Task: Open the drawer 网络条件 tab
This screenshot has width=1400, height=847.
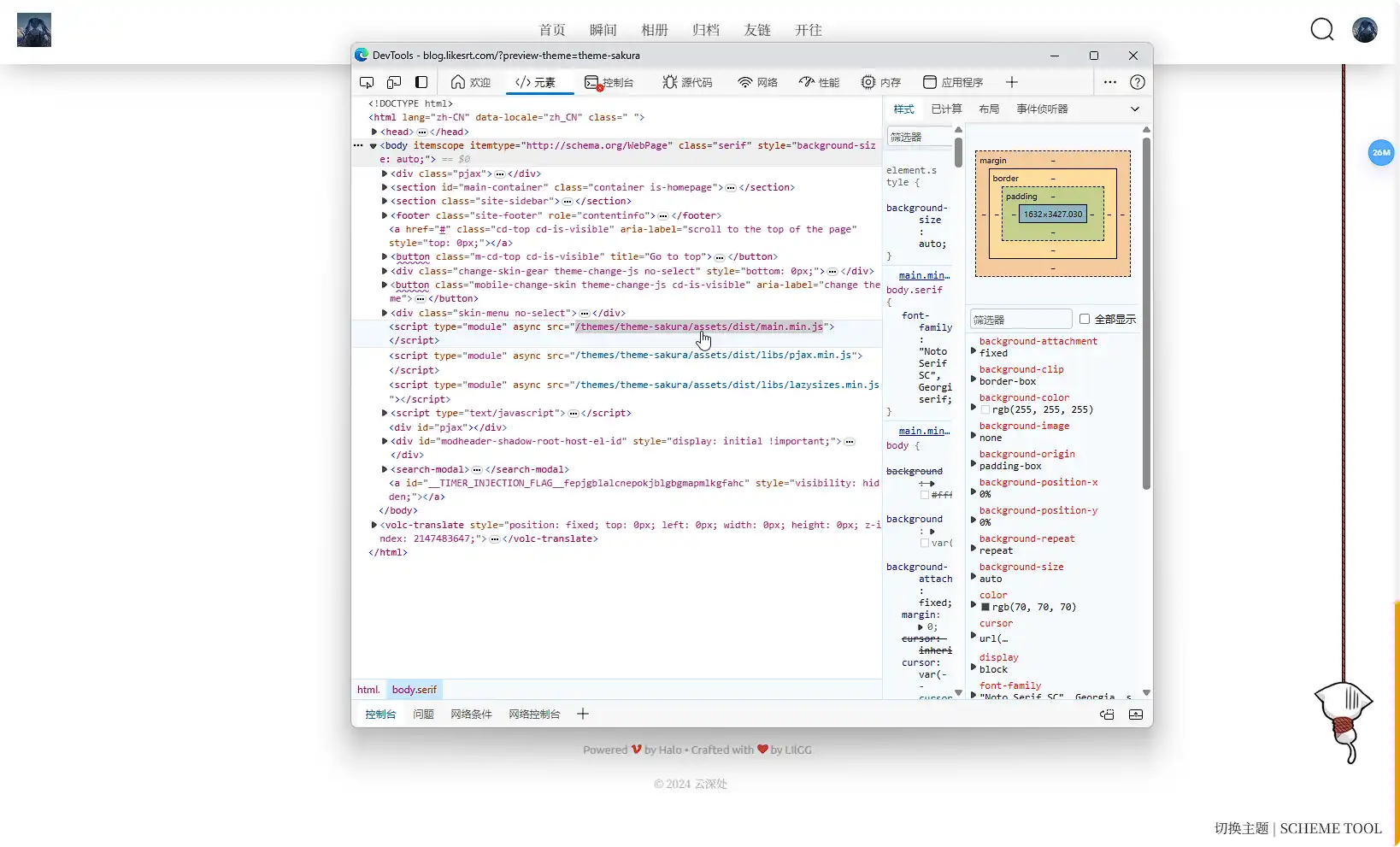Action: (x=471, y=715)
